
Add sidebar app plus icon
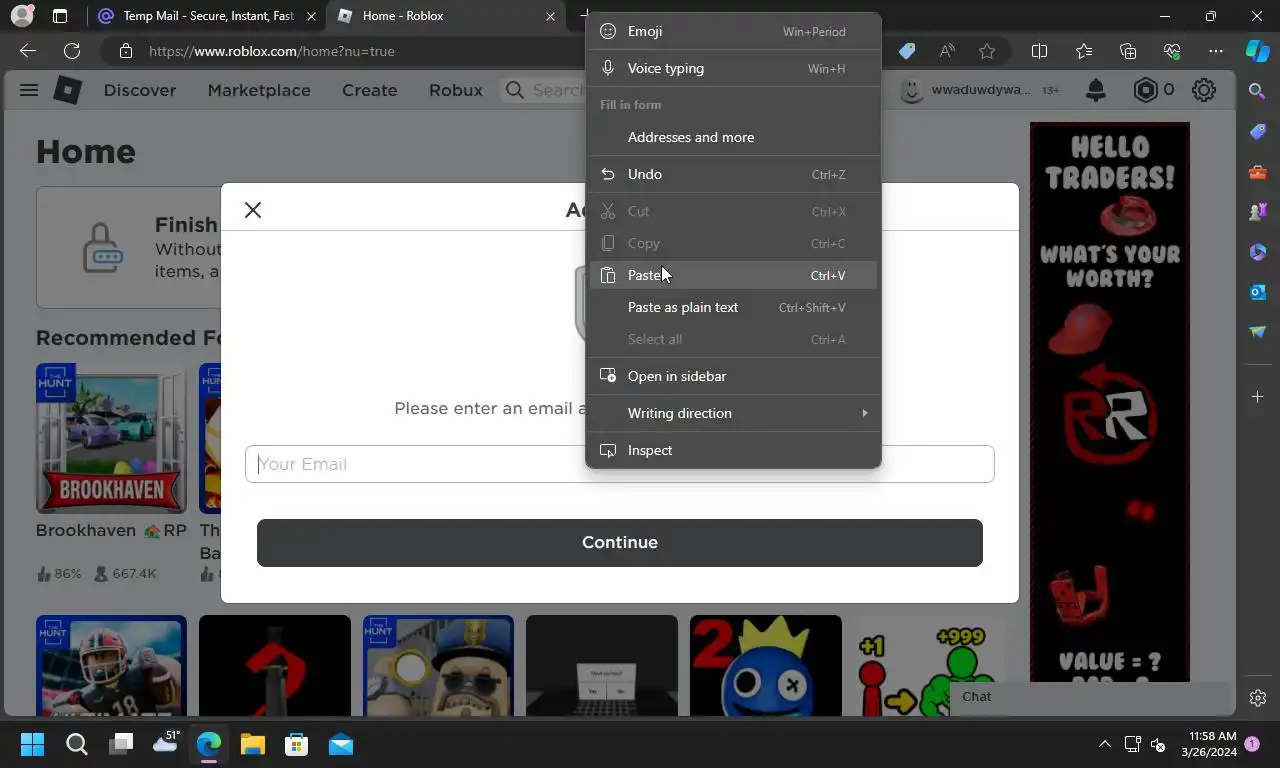pyautogui.click(x=1258, y=397)
